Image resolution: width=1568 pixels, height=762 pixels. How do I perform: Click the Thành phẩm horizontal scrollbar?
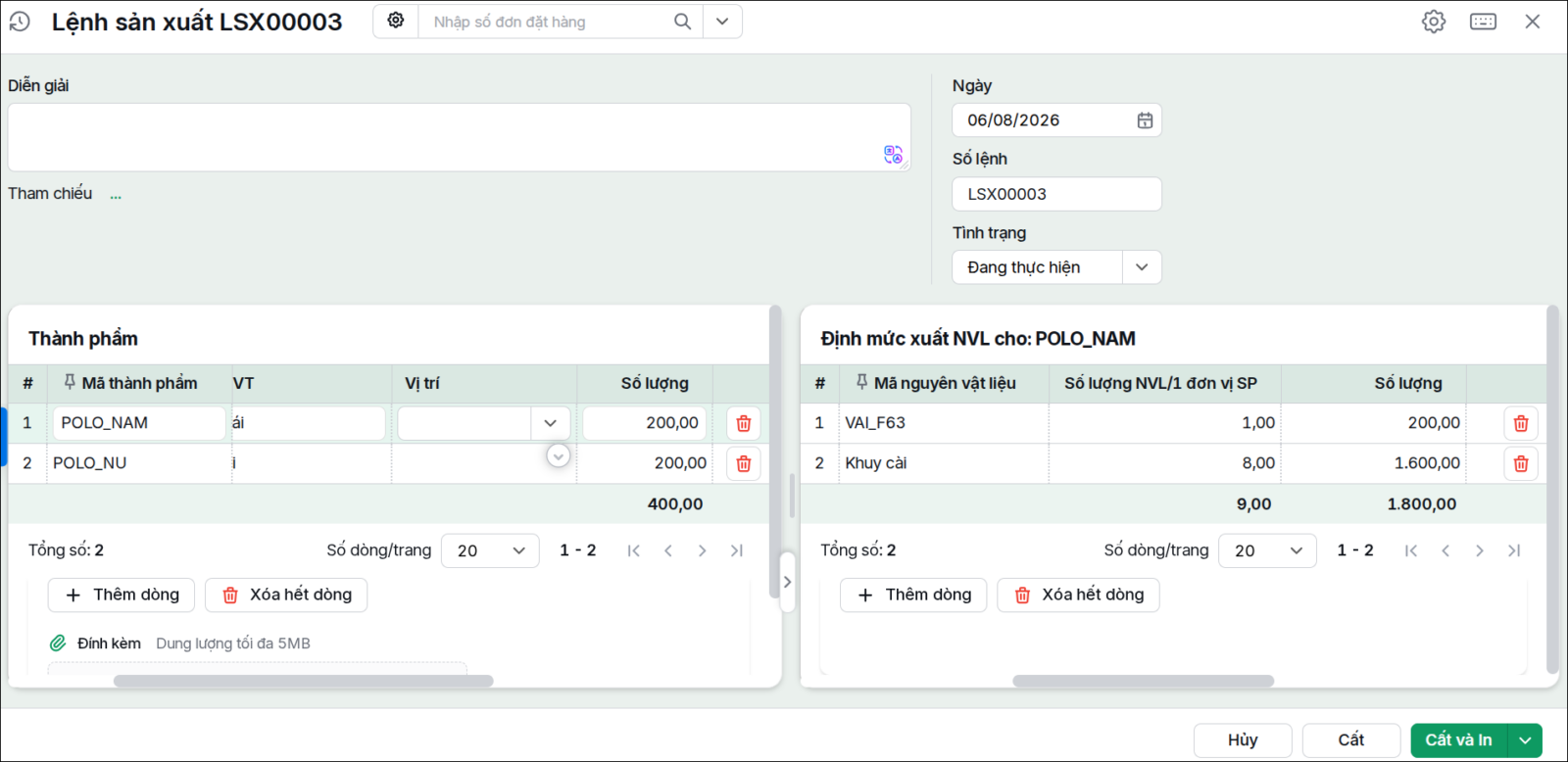[304, 681]
